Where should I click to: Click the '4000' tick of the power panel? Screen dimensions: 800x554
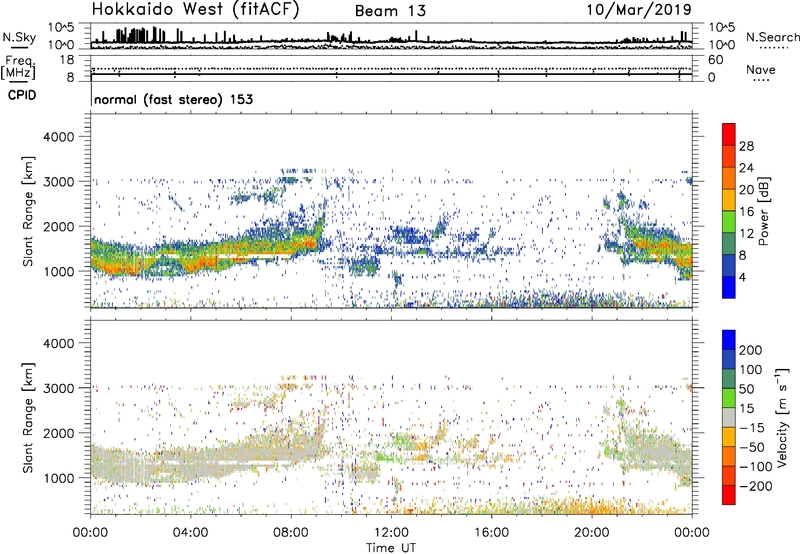tap(59, 137)
